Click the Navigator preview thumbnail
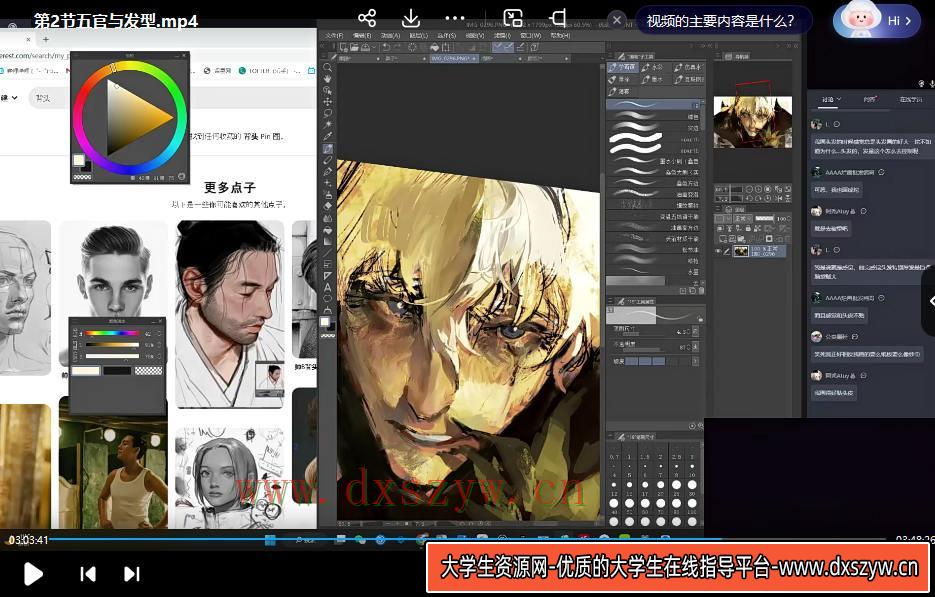The height and width of the screenshot is (597, 935). [x=753, y=122]
